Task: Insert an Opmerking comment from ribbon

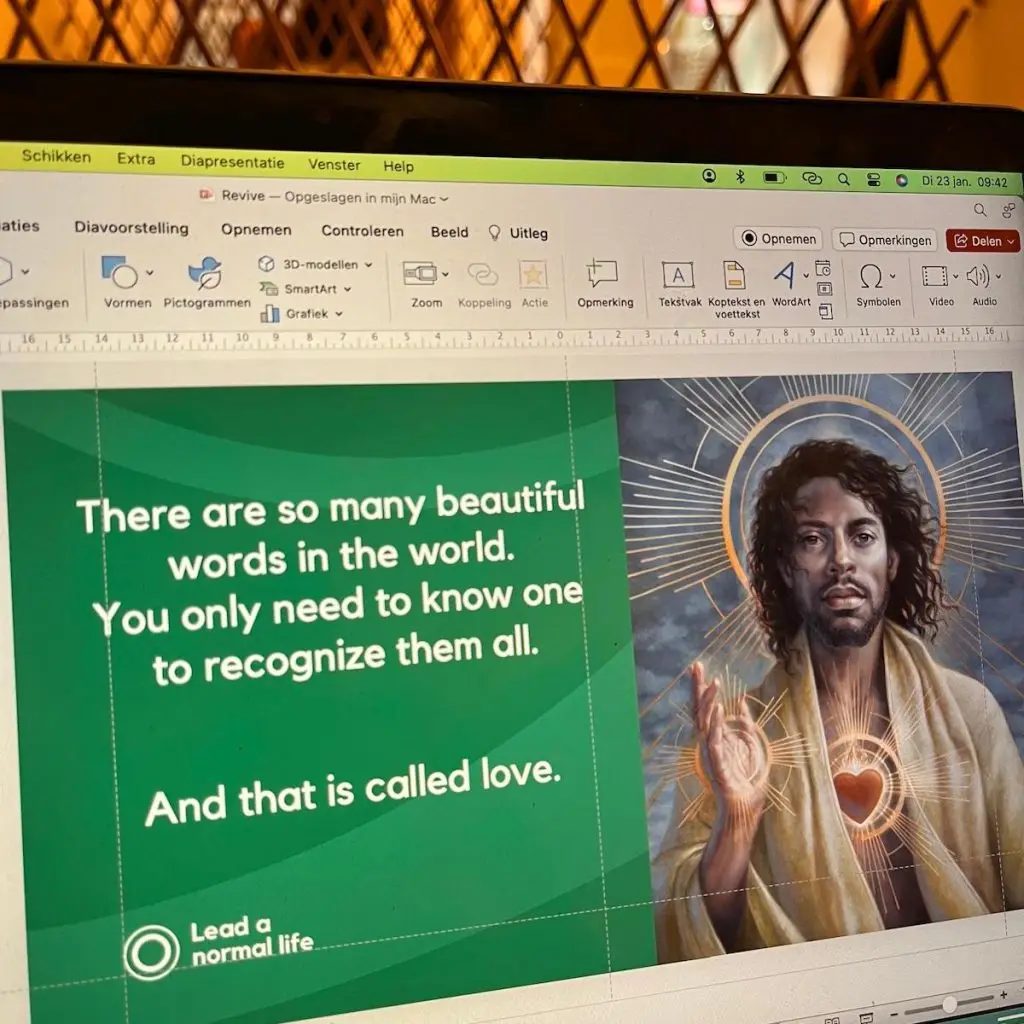Action: (x=603, y=274)
